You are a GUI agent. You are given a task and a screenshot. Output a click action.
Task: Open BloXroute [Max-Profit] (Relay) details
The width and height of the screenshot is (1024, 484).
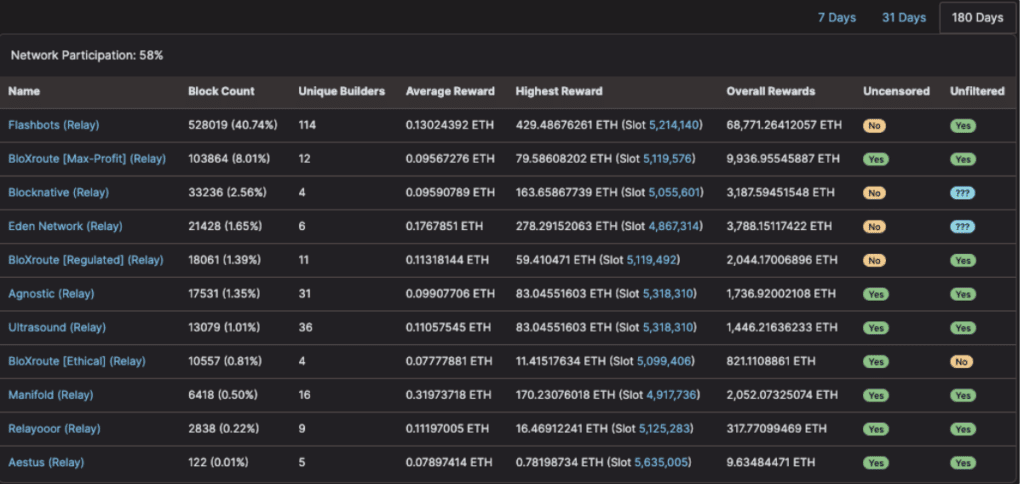point(86,159)
